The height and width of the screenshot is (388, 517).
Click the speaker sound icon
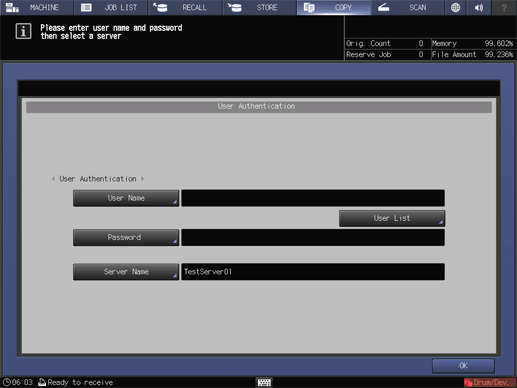(479, 7)
